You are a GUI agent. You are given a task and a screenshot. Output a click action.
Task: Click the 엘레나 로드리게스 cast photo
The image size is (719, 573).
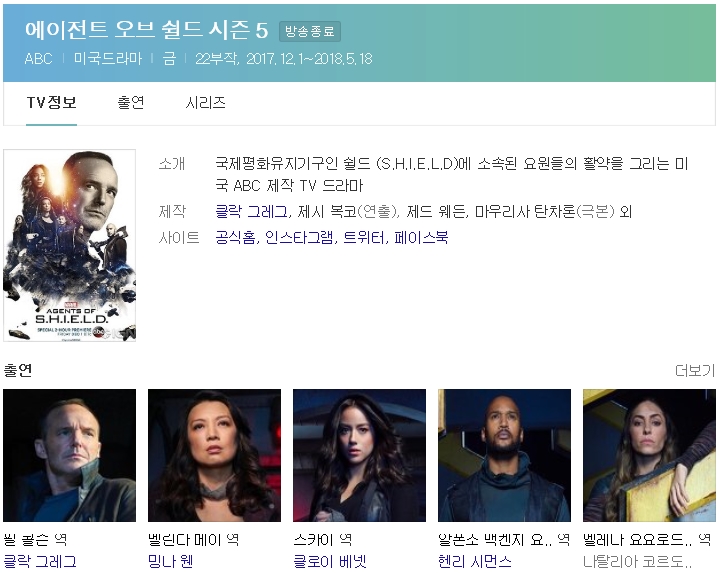[x=649, y=455]
